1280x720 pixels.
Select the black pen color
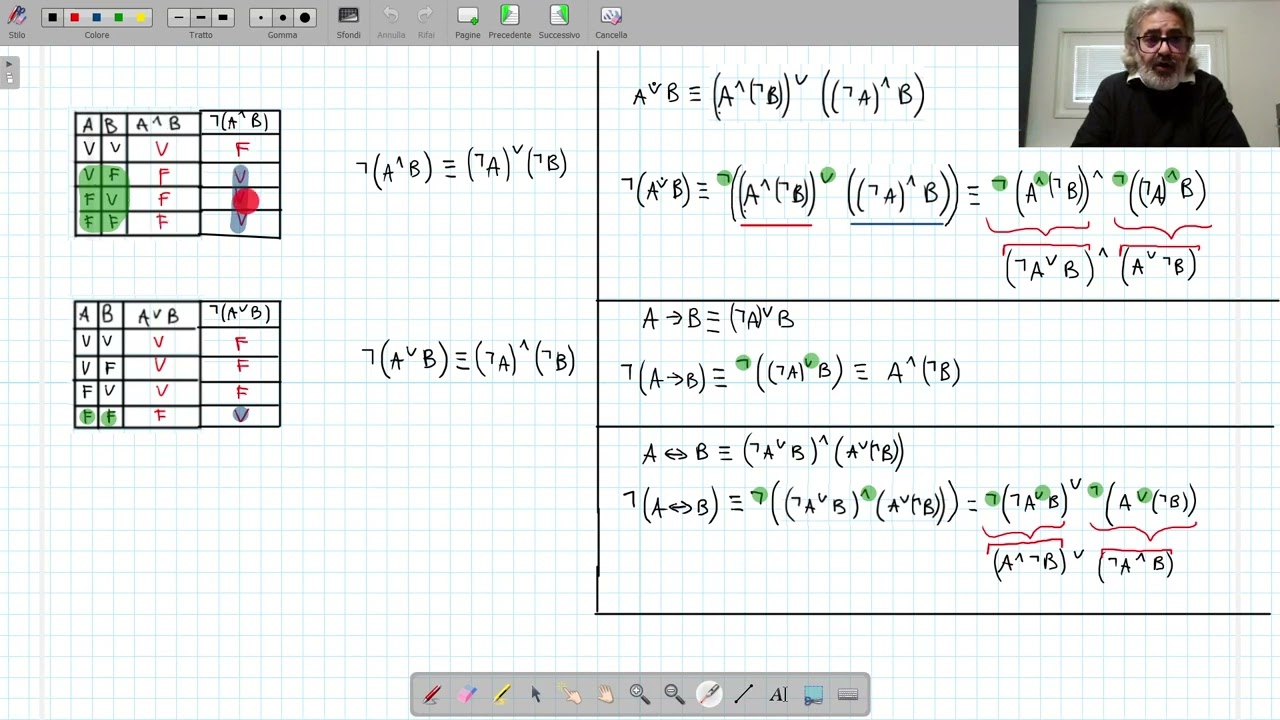(x=53, y=17)
